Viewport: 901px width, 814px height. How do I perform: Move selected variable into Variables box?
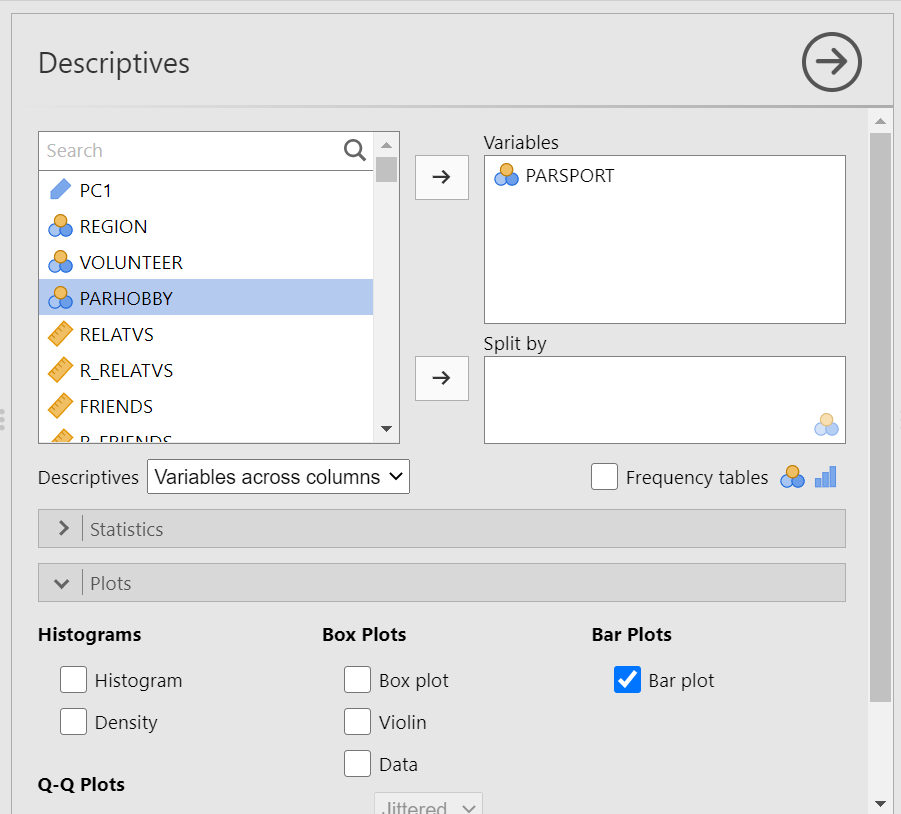(x=441, y=177)
